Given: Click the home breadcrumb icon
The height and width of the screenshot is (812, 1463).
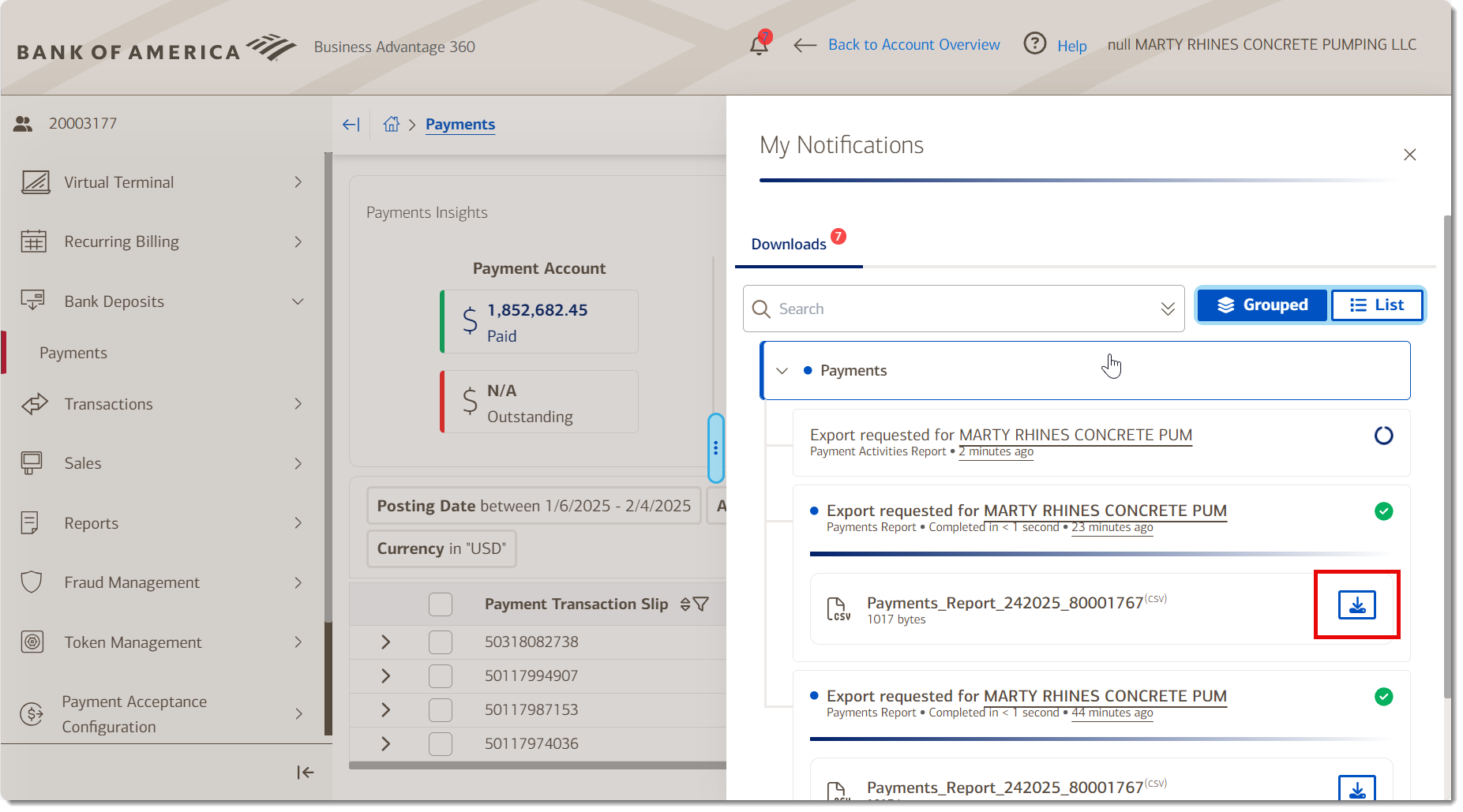Looking at the screenshot, I should click(392, 124).
